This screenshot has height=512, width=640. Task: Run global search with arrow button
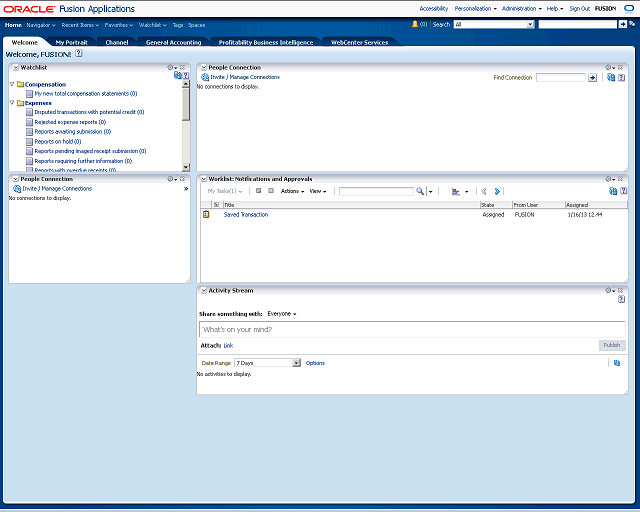[622, 24]
